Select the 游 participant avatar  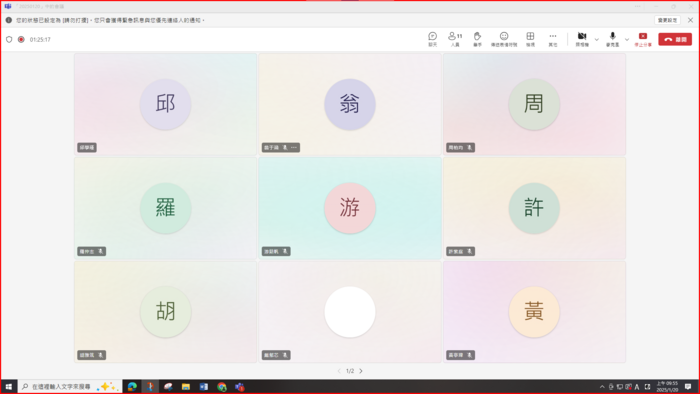[350, 208]
